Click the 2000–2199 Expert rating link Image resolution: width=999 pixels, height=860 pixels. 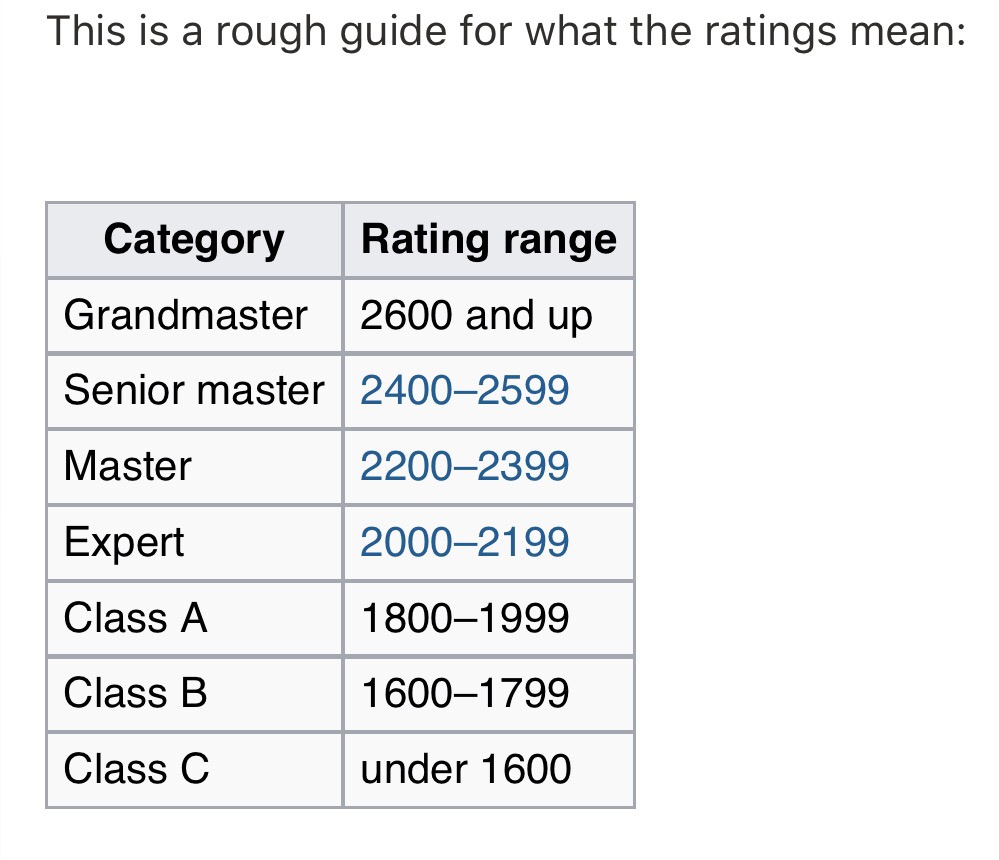465,543
